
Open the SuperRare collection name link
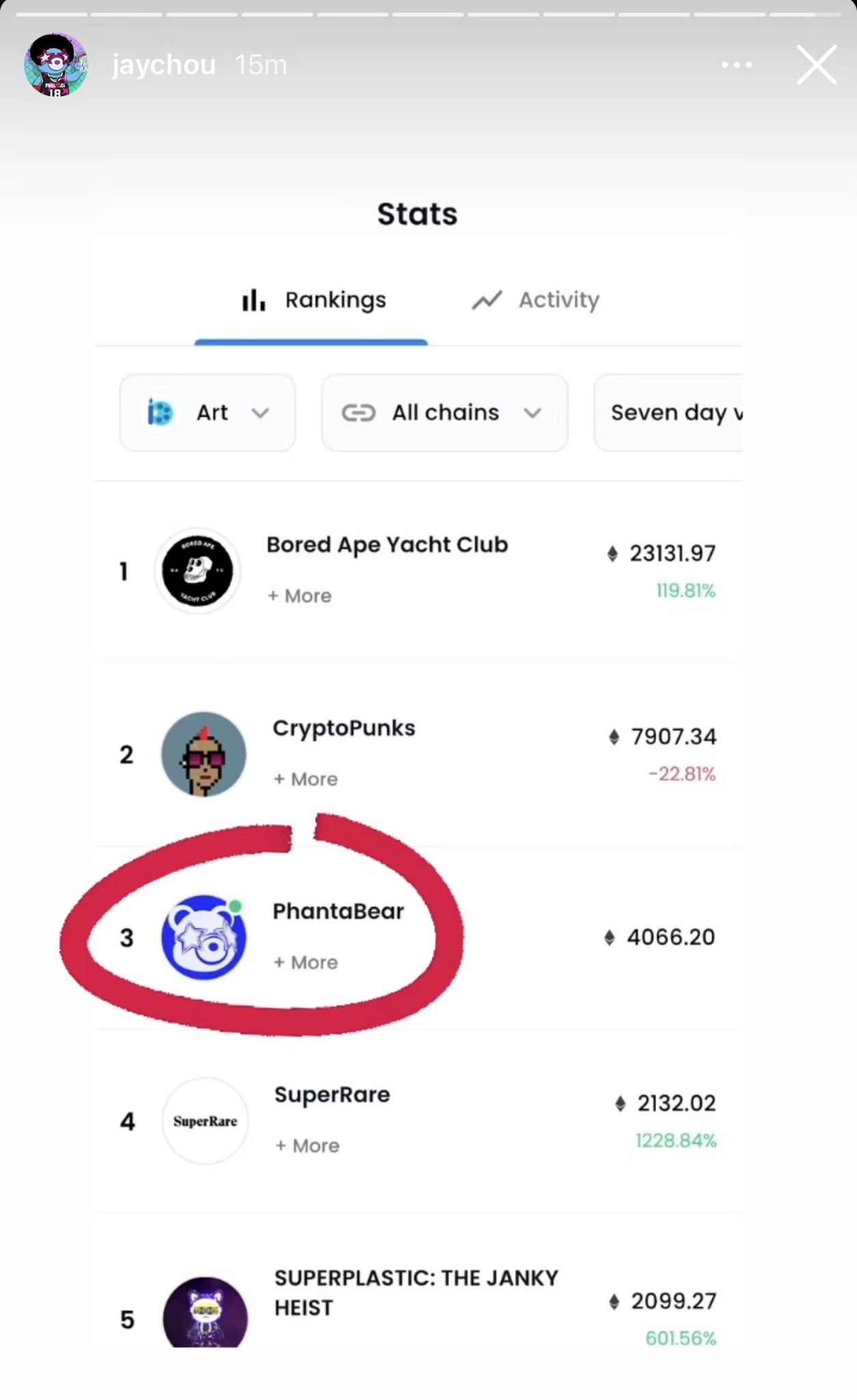tap(332, 1094)
